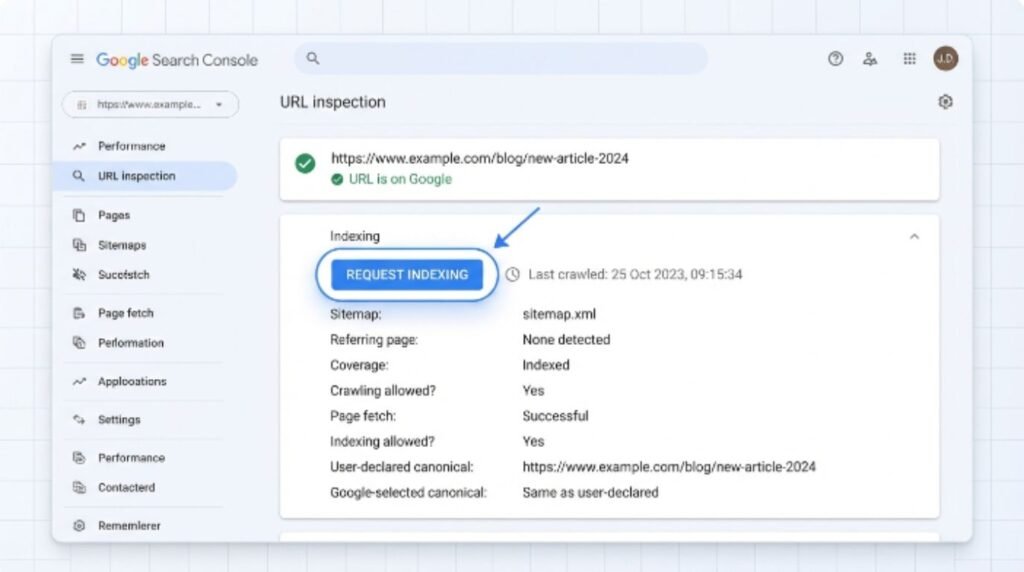Click the Rememlerer gear icon
This screenshot has height=572, width=1024.
(79, 526)
